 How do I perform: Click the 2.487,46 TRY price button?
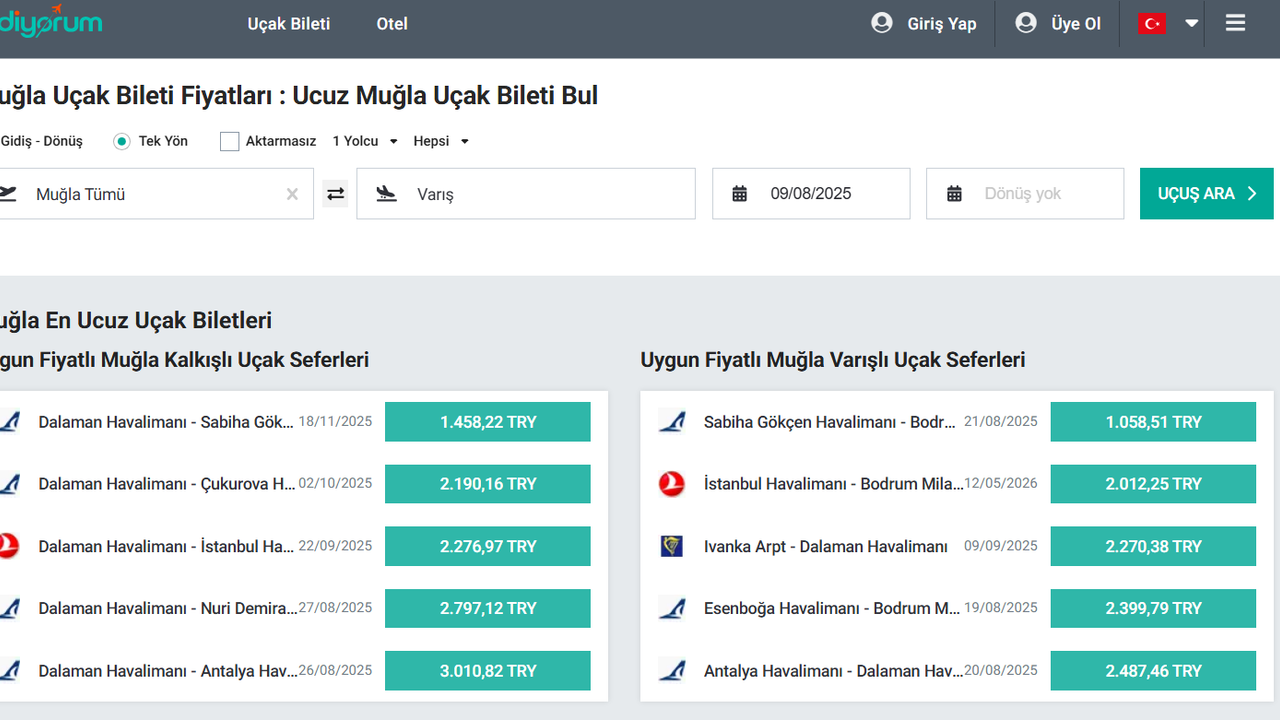pos(1153,670)
